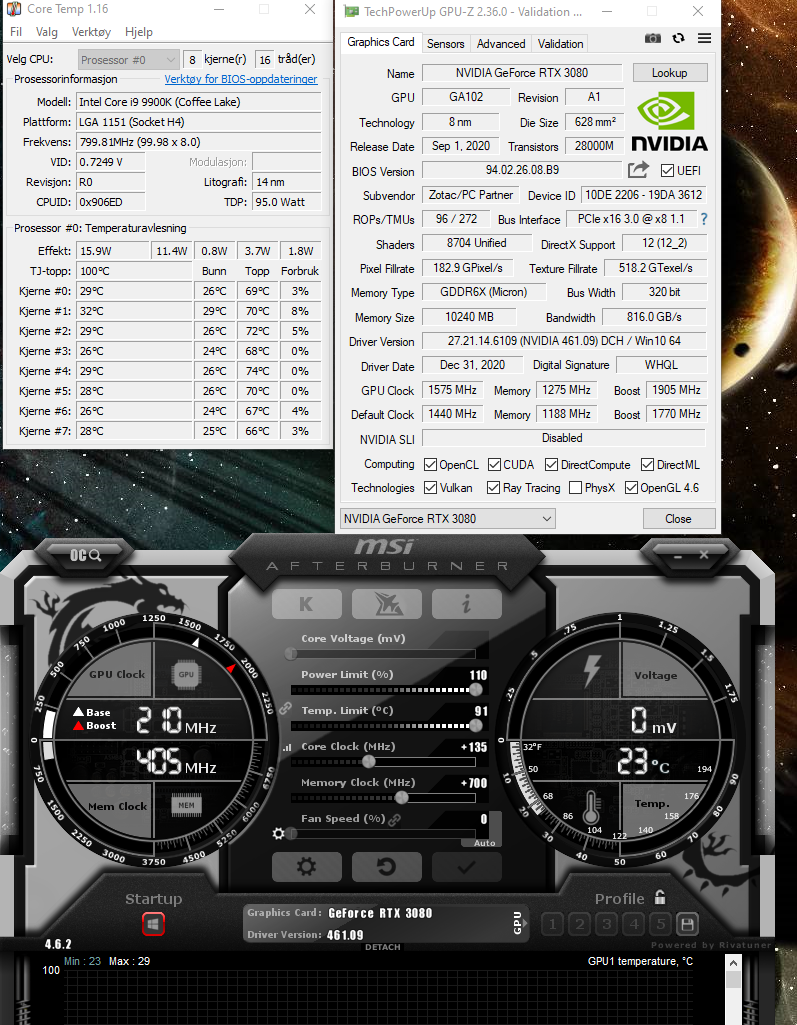
Task: Click Lookup button in GPU-Z
Action: click(x=670, y=73)
